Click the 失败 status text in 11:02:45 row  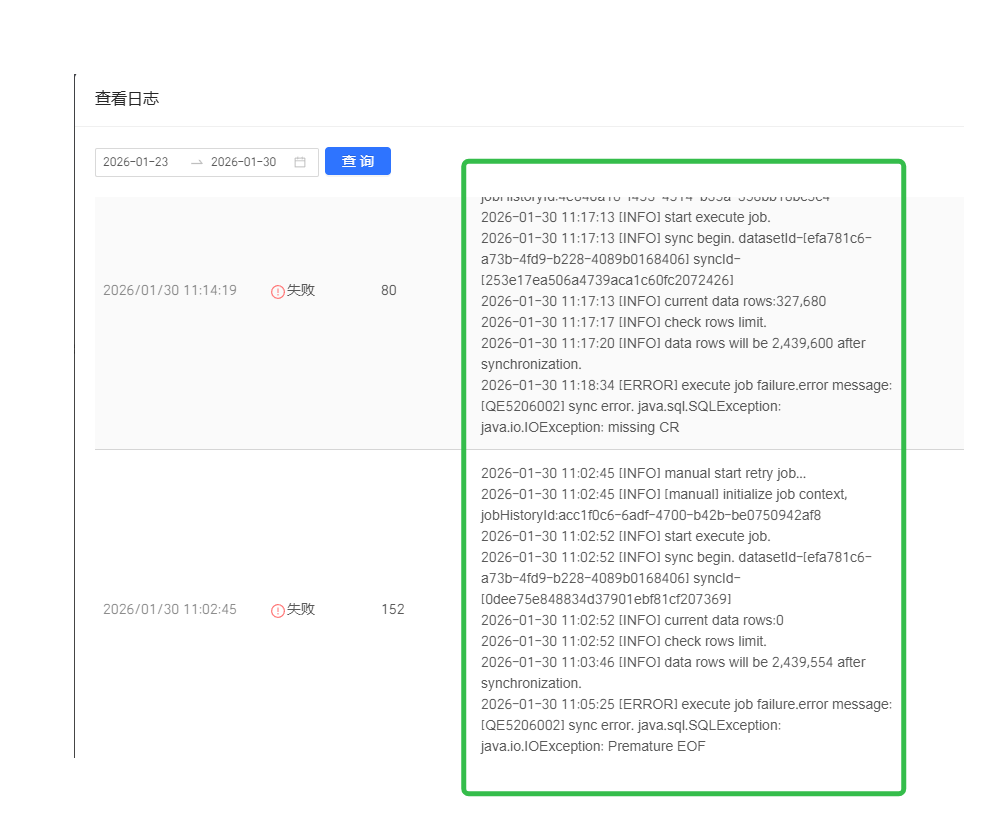(x=301, y=609)
